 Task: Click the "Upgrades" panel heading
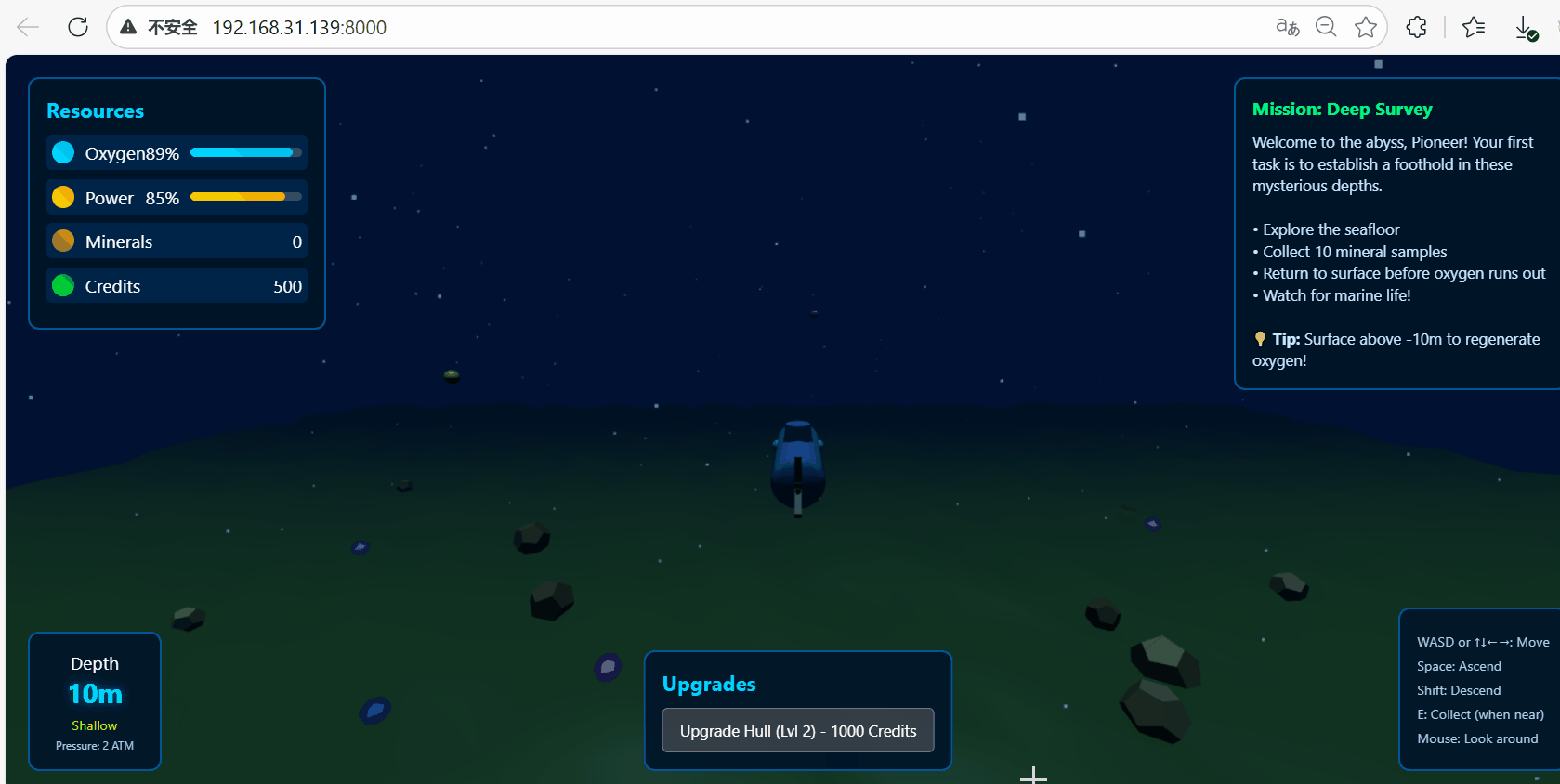click(709, 685)
